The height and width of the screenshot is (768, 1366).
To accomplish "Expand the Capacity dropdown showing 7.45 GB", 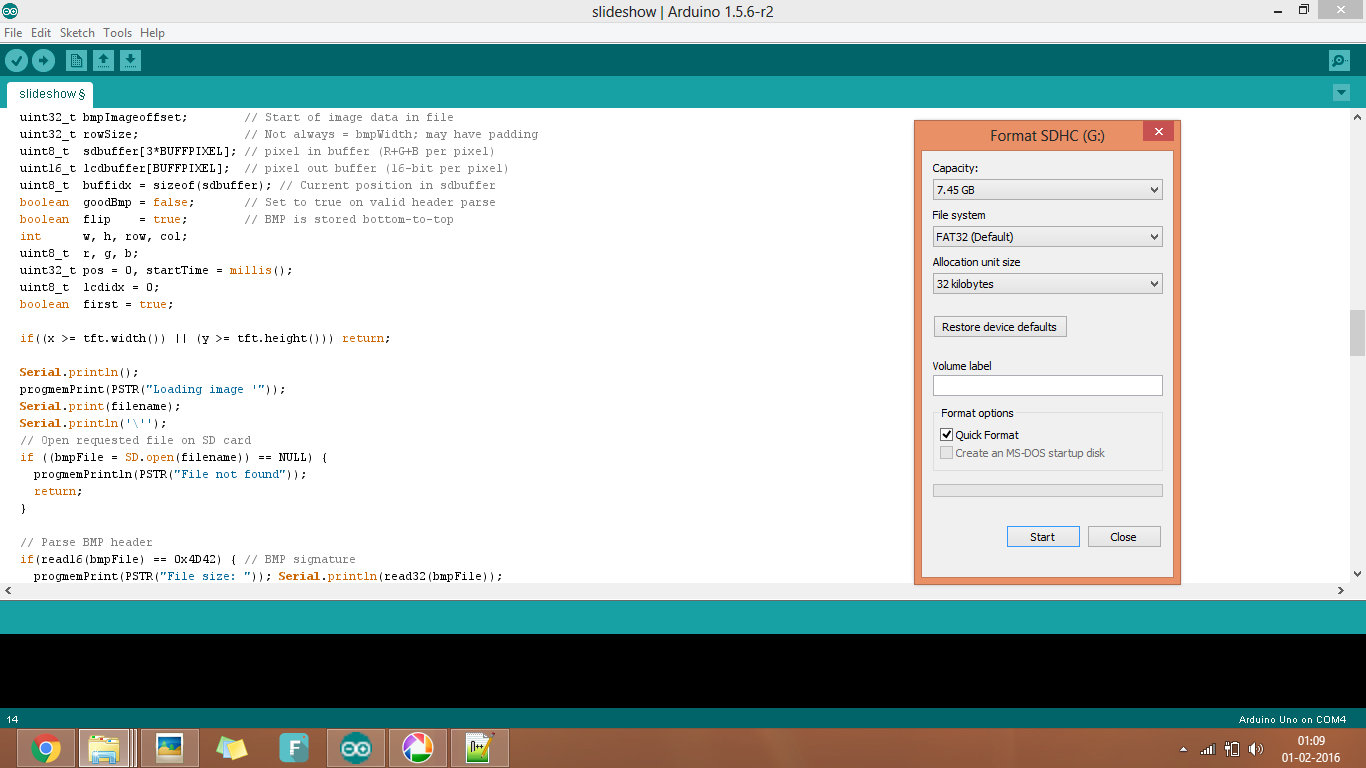I will click(x=1047, y=189).
